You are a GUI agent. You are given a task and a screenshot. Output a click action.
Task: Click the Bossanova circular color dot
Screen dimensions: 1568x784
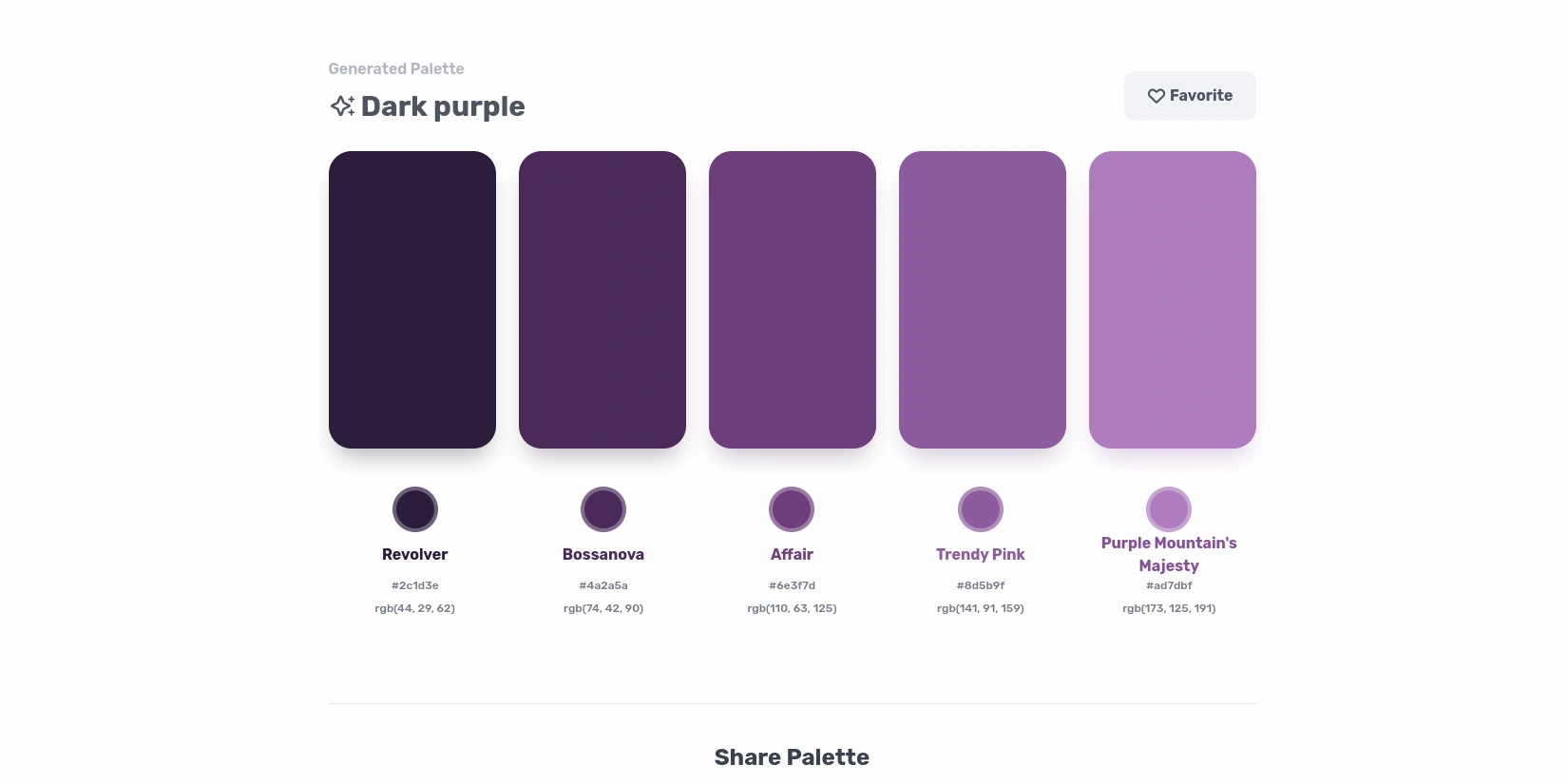point(603,509)
